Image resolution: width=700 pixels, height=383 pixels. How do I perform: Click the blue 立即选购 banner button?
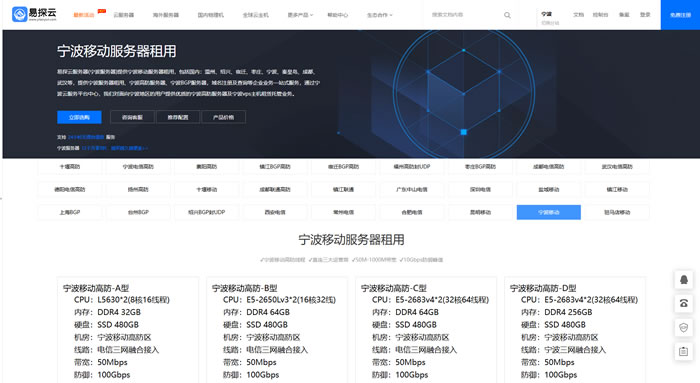79,117
